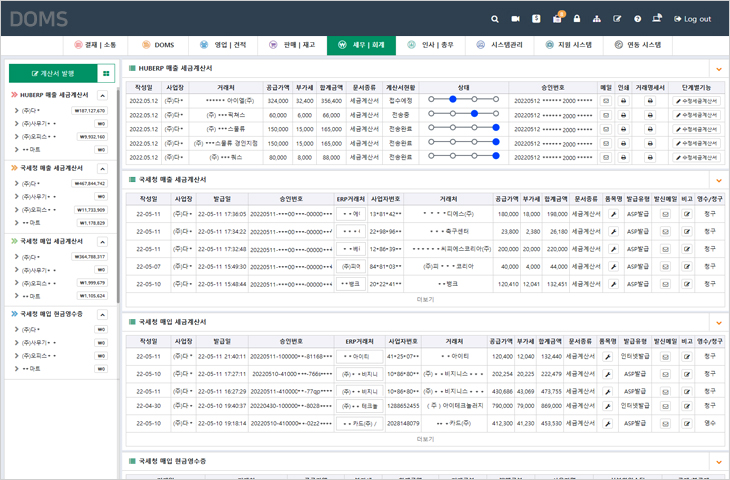Viewport: 730px width, 480px height.
Task: Click ERP거래처 field **에 in first 국세청 매출 row
Action: point(351,214)
